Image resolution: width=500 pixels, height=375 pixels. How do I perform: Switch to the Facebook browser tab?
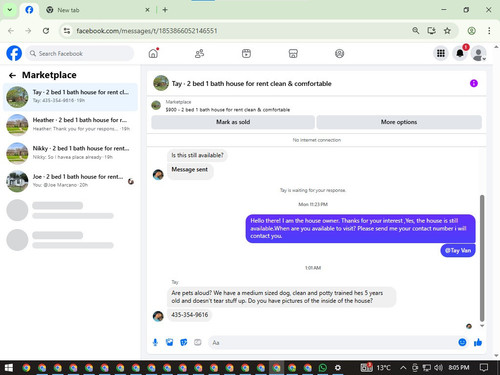pyautogui.click(x=29, y=10)
